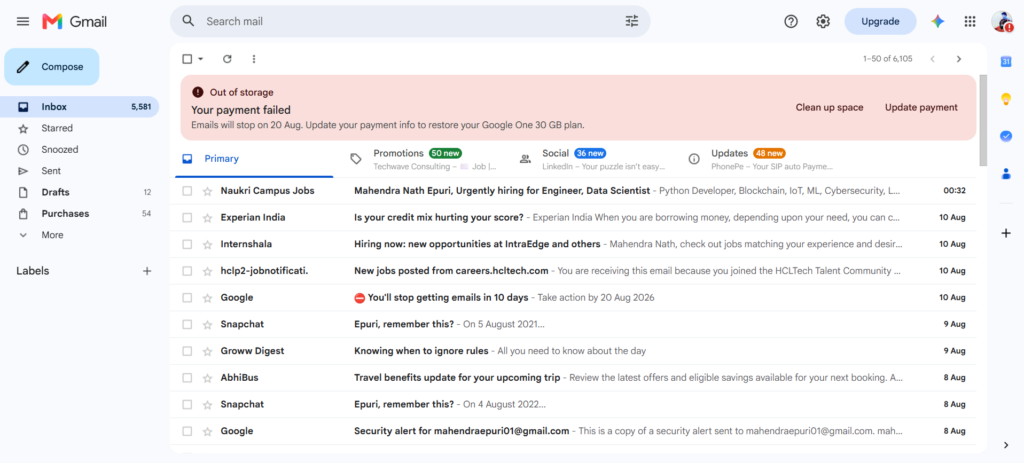Open the main menu hamburger icon
The width and height of the screenshot is (1024, 463).
tap(23, 22)
